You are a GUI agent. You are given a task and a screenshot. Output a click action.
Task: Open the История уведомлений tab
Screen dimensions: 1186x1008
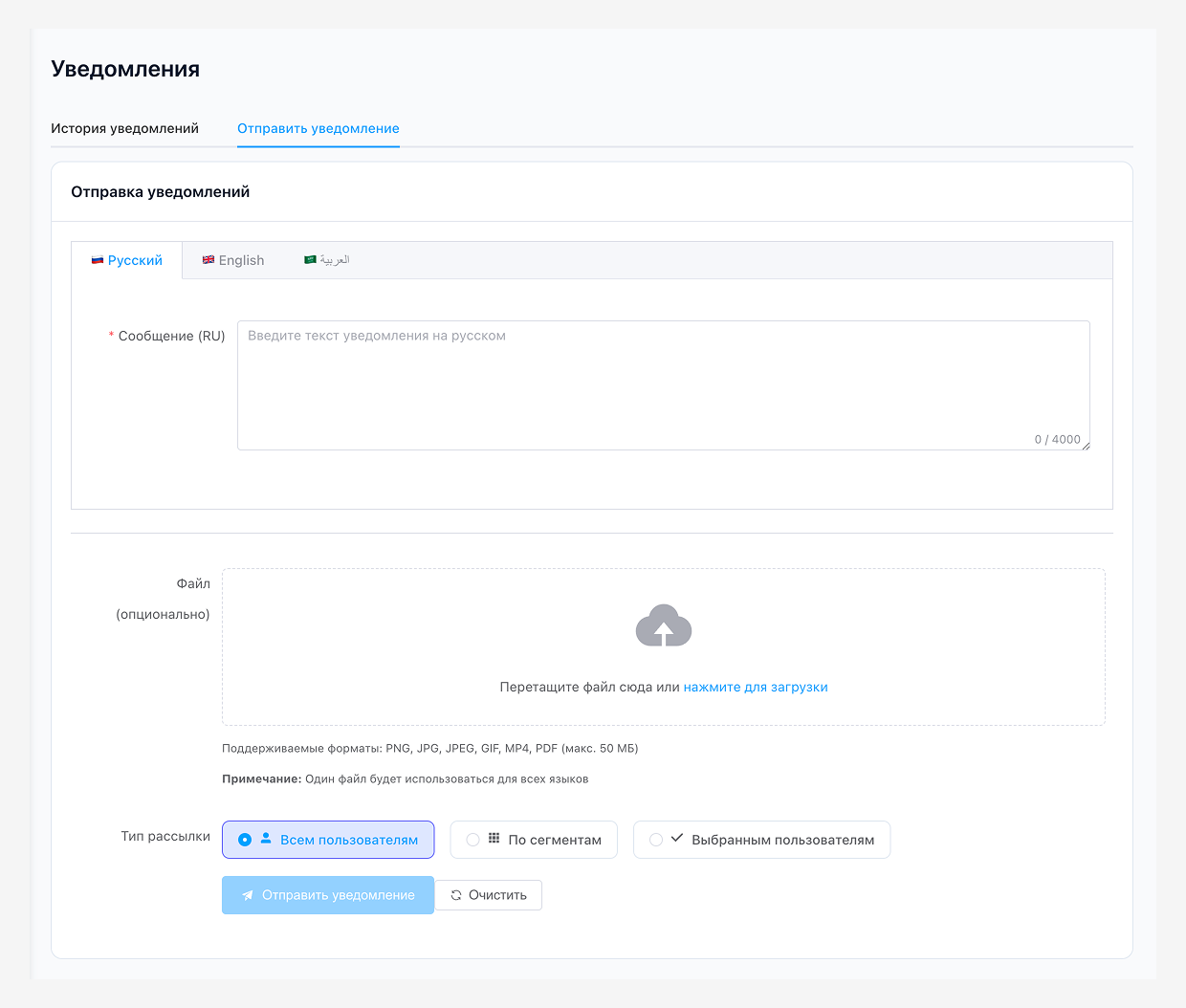[124, 128]
